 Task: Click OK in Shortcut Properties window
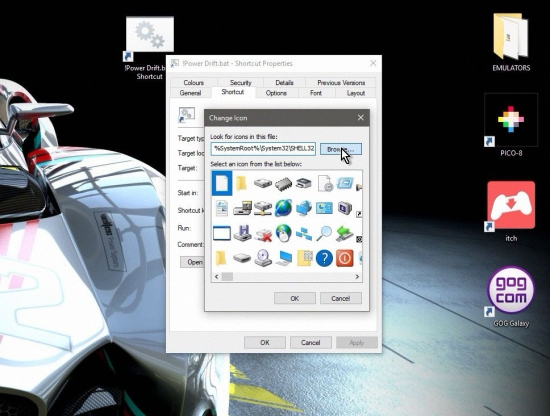tap(265, 343)
